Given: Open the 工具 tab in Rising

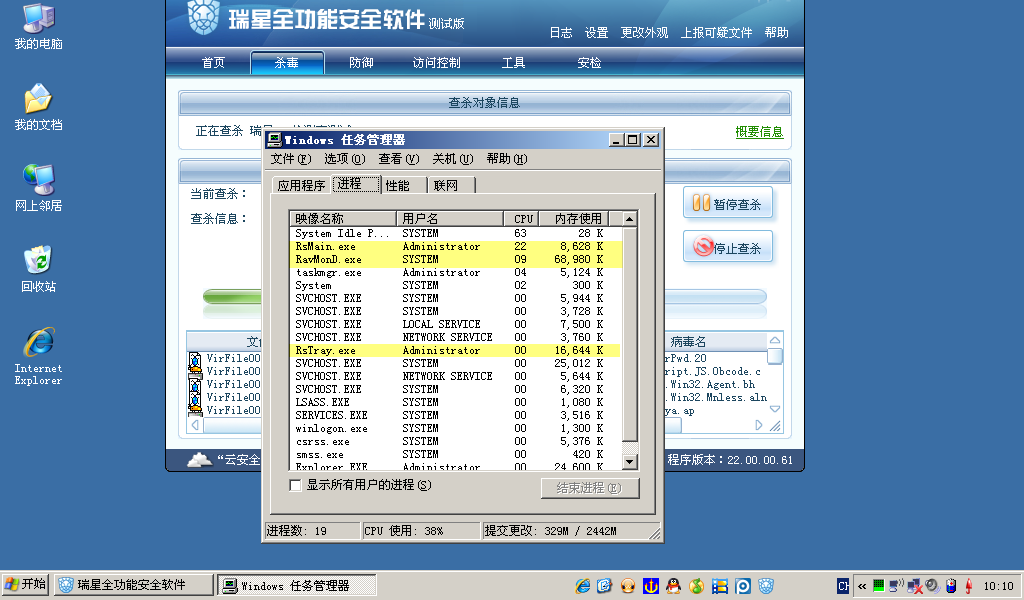Looking at the screenshot, I should pos(513,63).
